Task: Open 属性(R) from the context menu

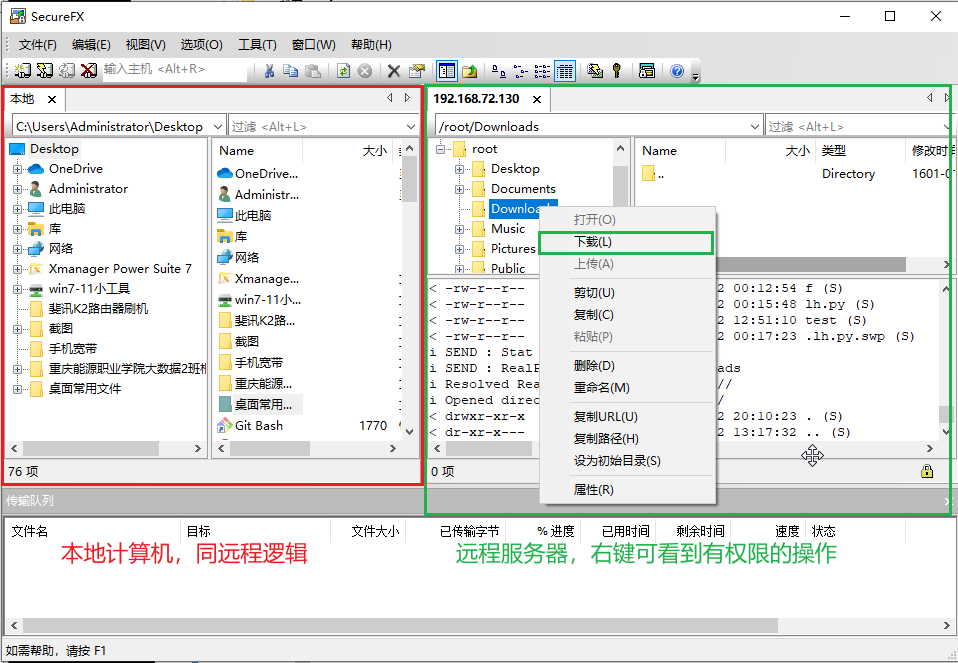Action: (627, 489)
